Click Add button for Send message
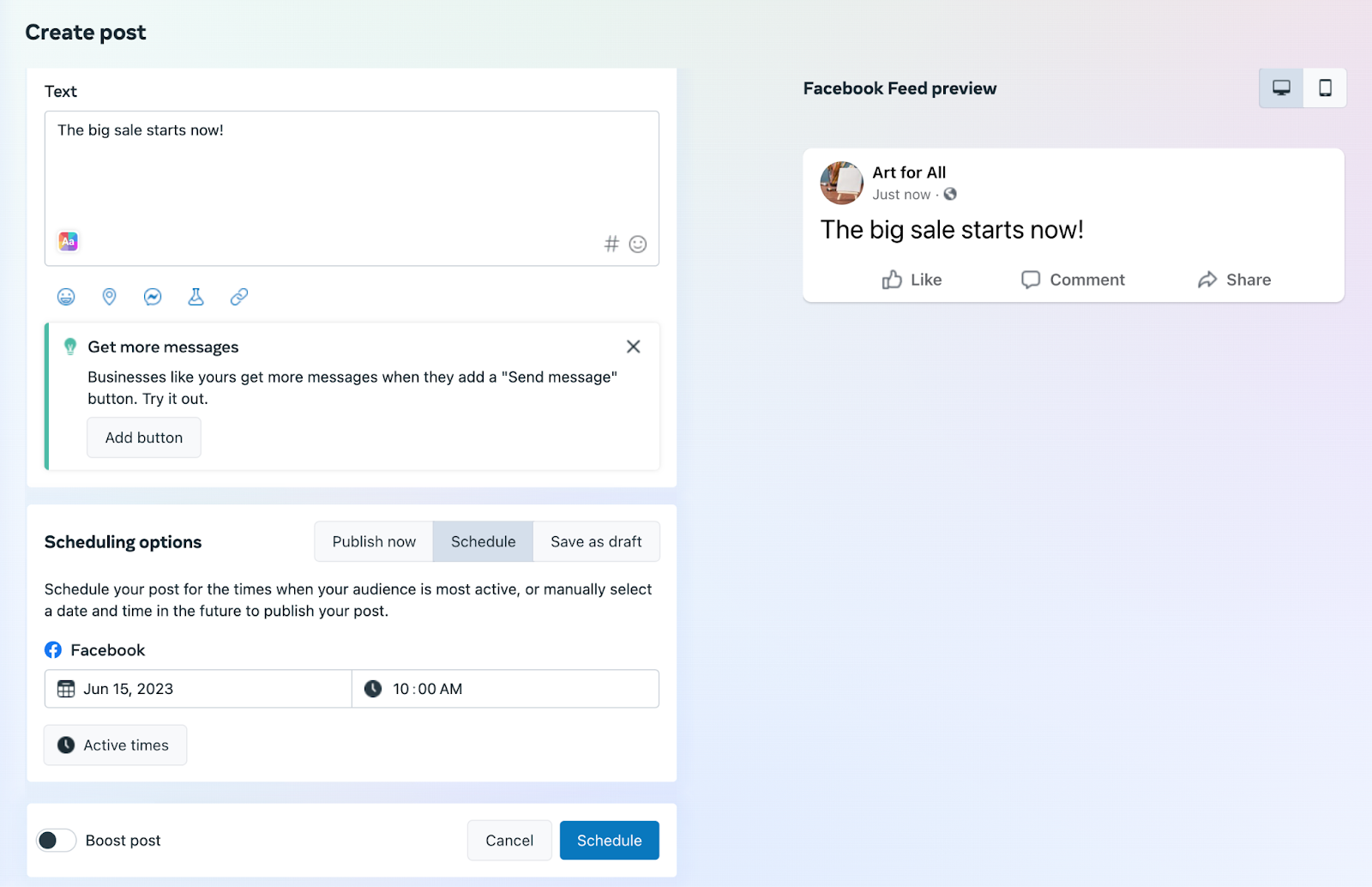This screenshot has width=1372, height=887. tap(143, 437)
